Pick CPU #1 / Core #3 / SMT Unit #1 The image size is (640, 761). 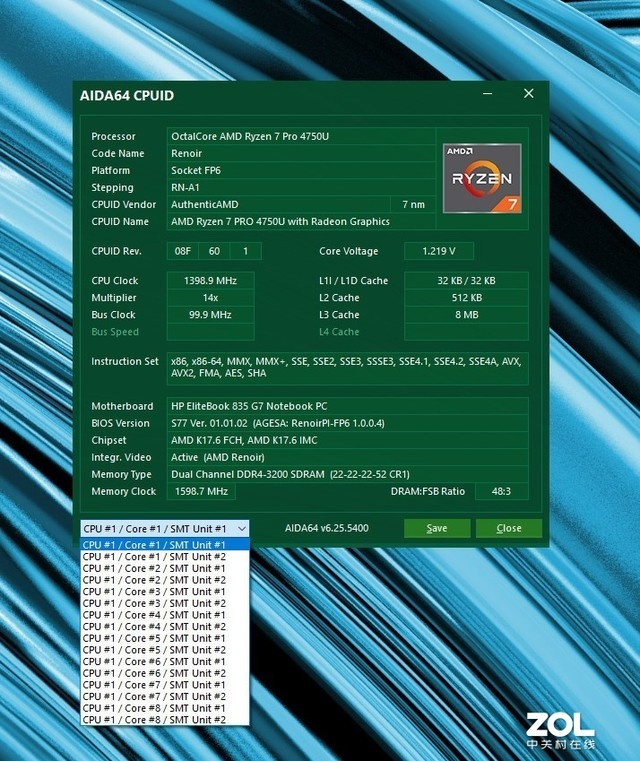pyautogui.click(x=165, y=592)
